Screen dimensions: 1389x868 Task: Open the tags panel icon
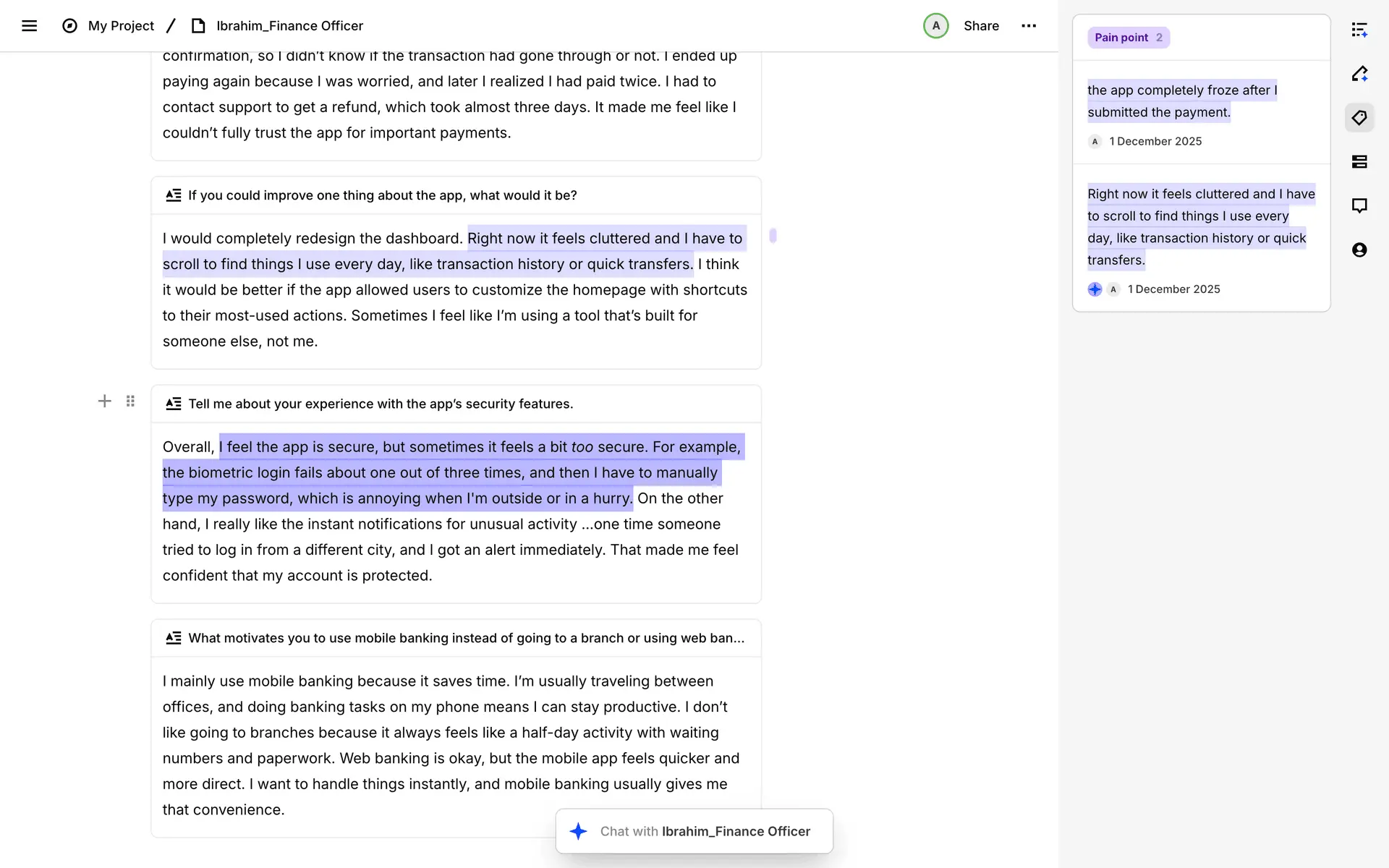1359,118
